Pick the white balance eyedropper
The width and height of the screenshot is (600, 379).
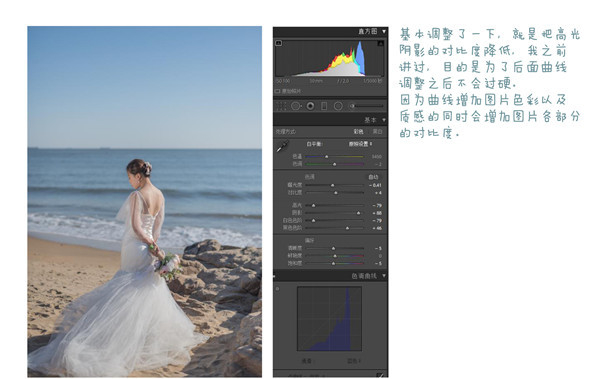[282, 146]
